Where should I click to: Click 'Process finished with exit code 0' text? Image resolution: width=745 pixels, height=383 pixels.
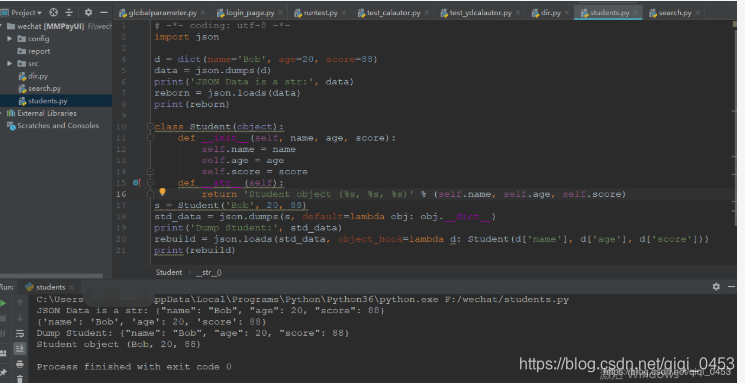point(134,367)
